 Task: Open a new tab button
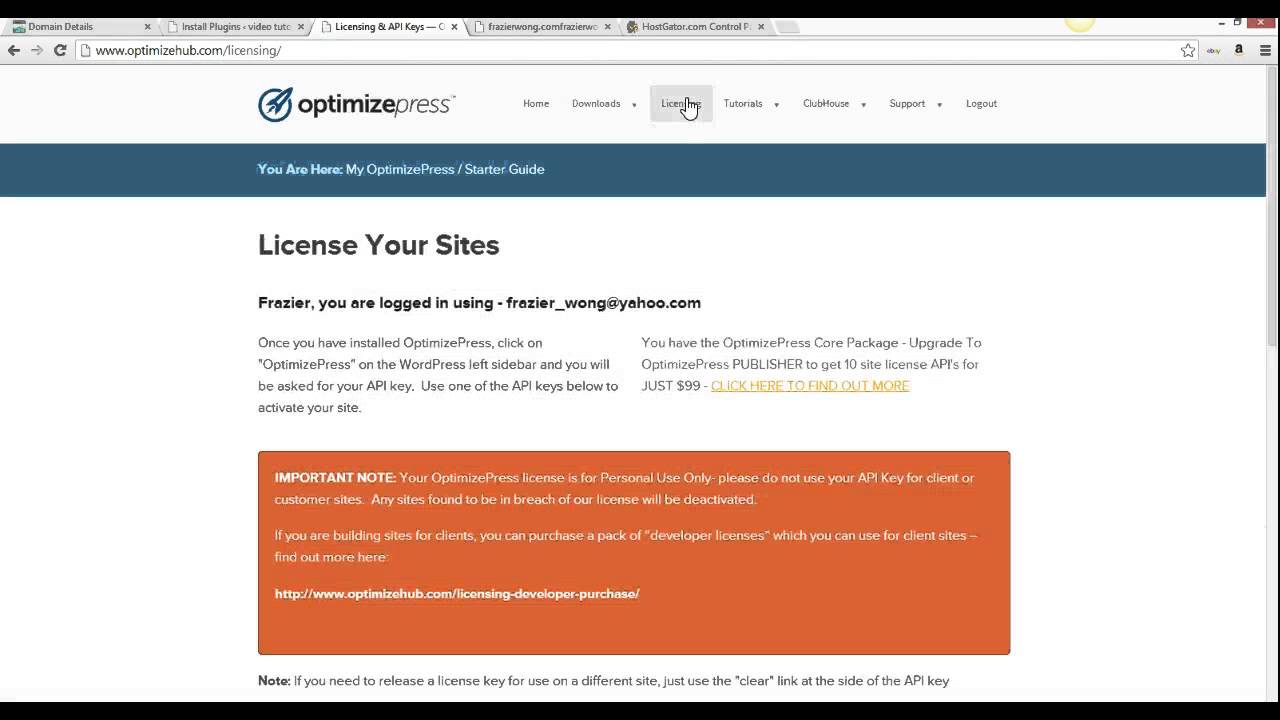click(x=788, y=27)
